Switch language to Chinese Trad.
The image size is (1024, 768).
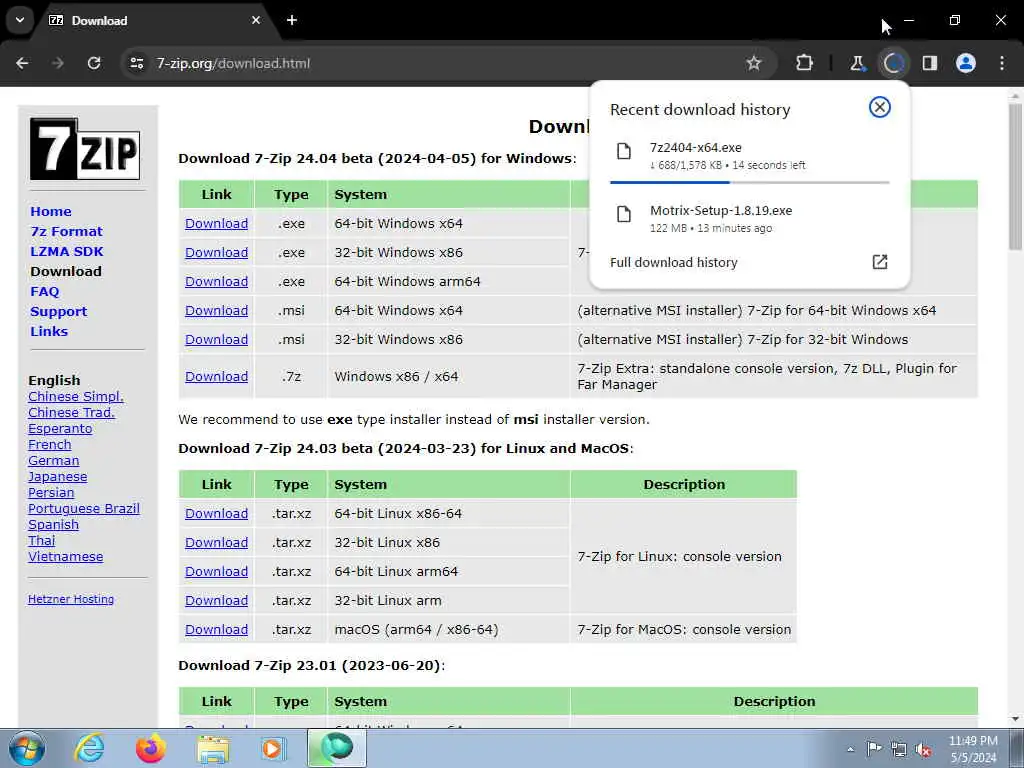pos(71,413)
